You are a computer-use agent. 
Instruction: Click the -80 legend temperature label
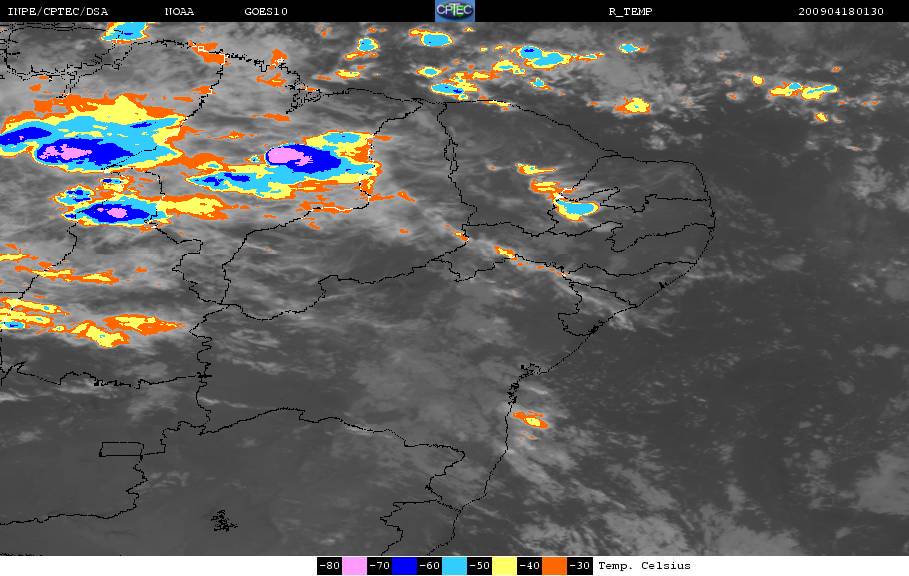click(x=329, y=566)
